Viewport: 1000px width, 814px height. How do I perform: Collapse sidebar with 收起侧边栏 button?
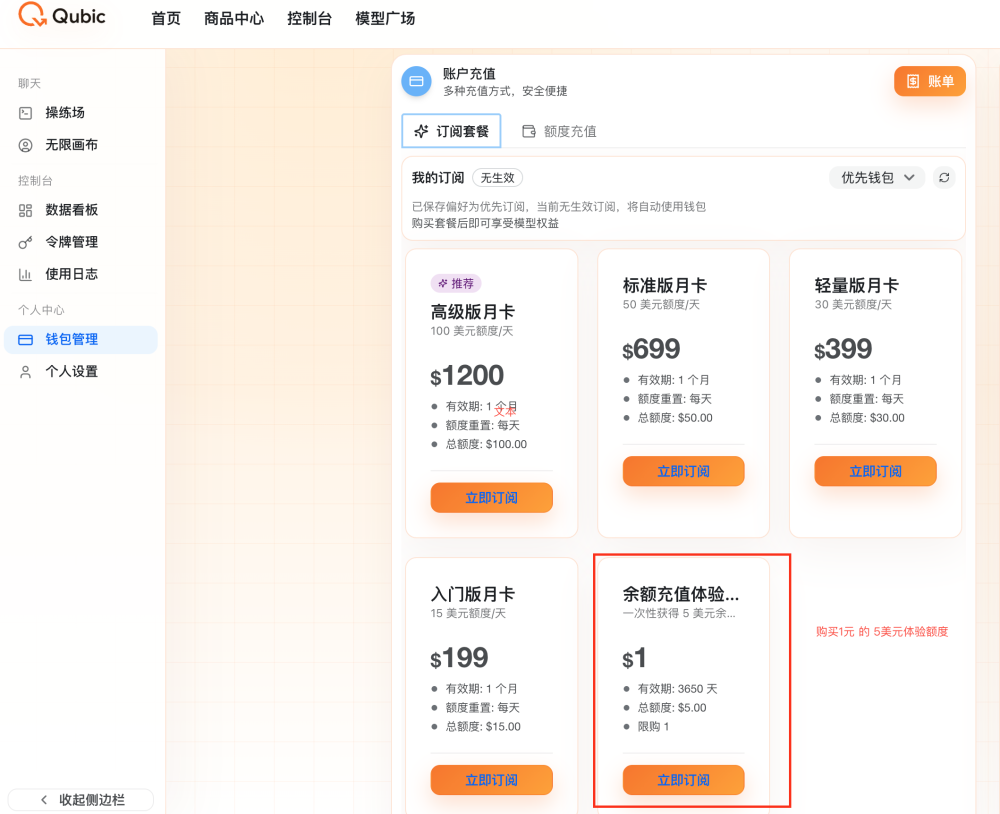pyautogui.click(x=80, y=799)
